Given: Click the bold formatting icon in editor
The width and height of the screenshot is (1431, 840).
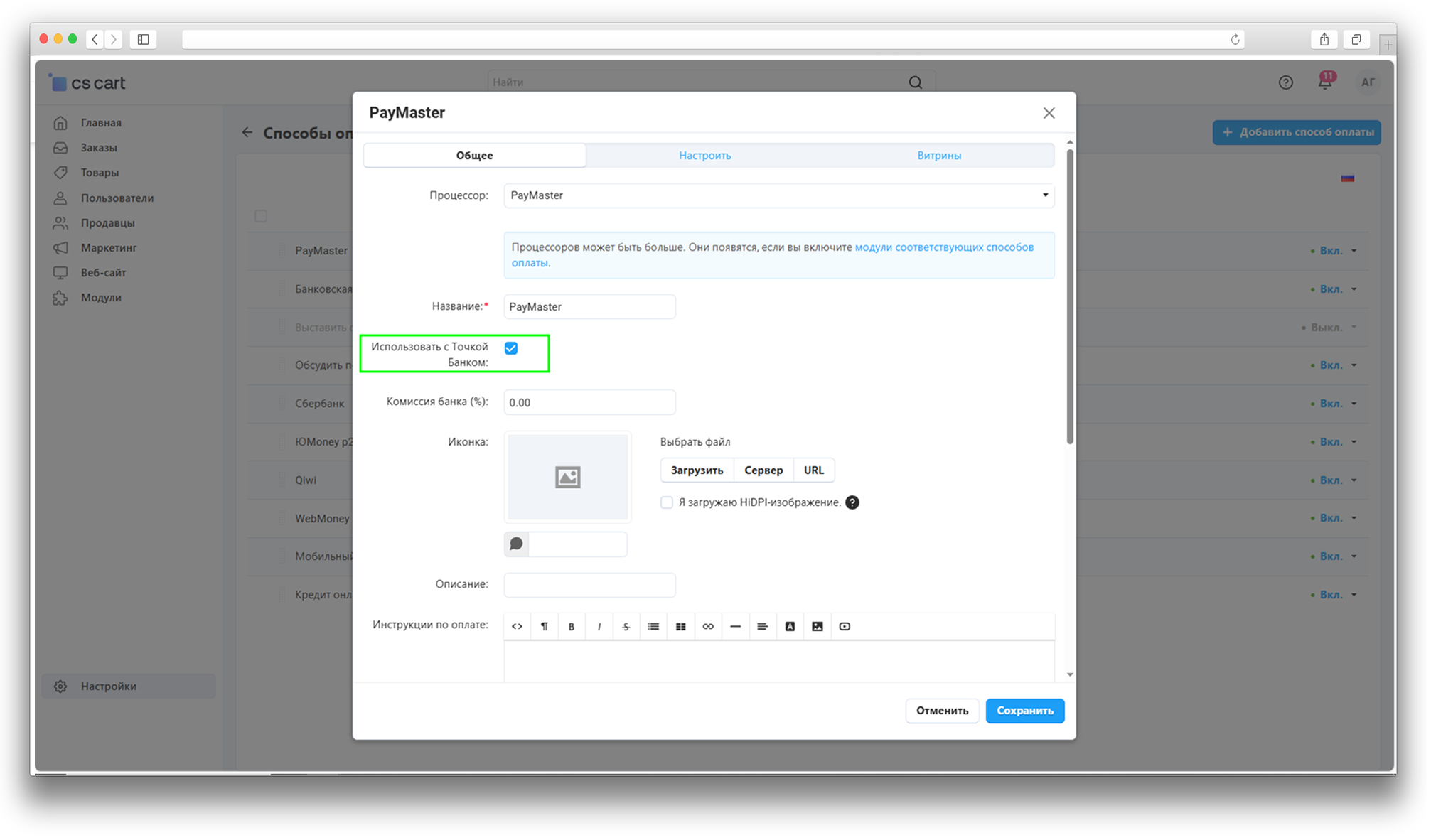Looking at the screenshot, I should click(572, 626).
